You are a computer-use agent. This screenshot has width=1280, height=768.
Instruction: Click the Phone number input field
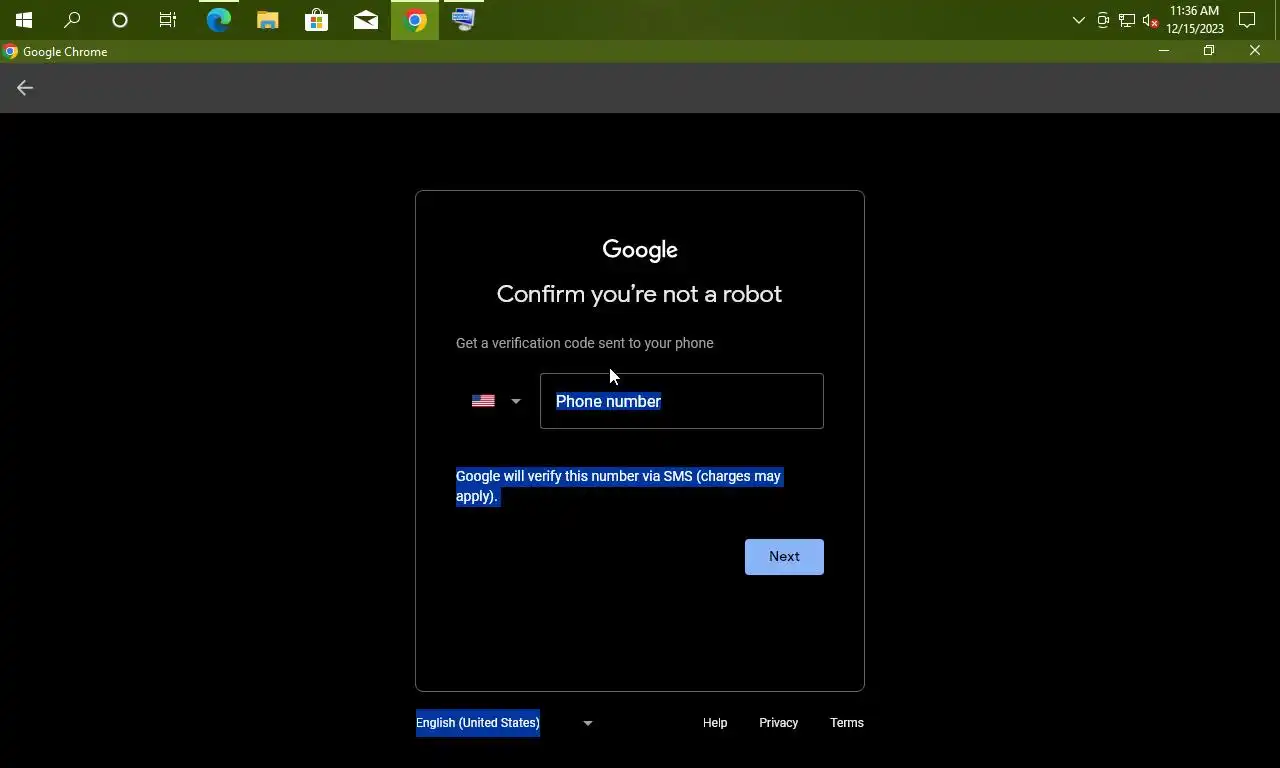pyautogui.click(x=682, y=401)
